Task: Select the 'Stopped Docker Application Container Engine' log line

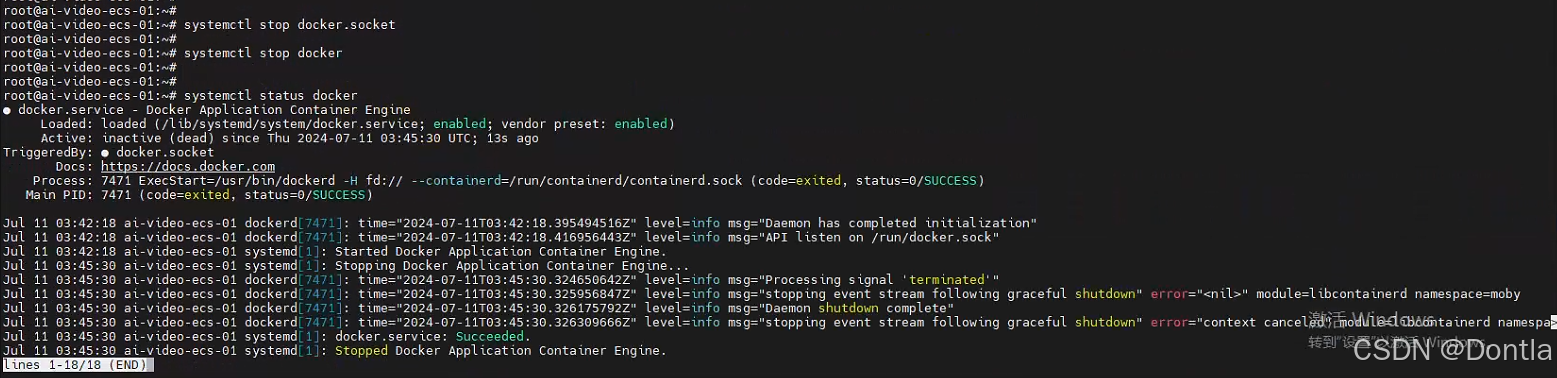Action: coord(335,351)
